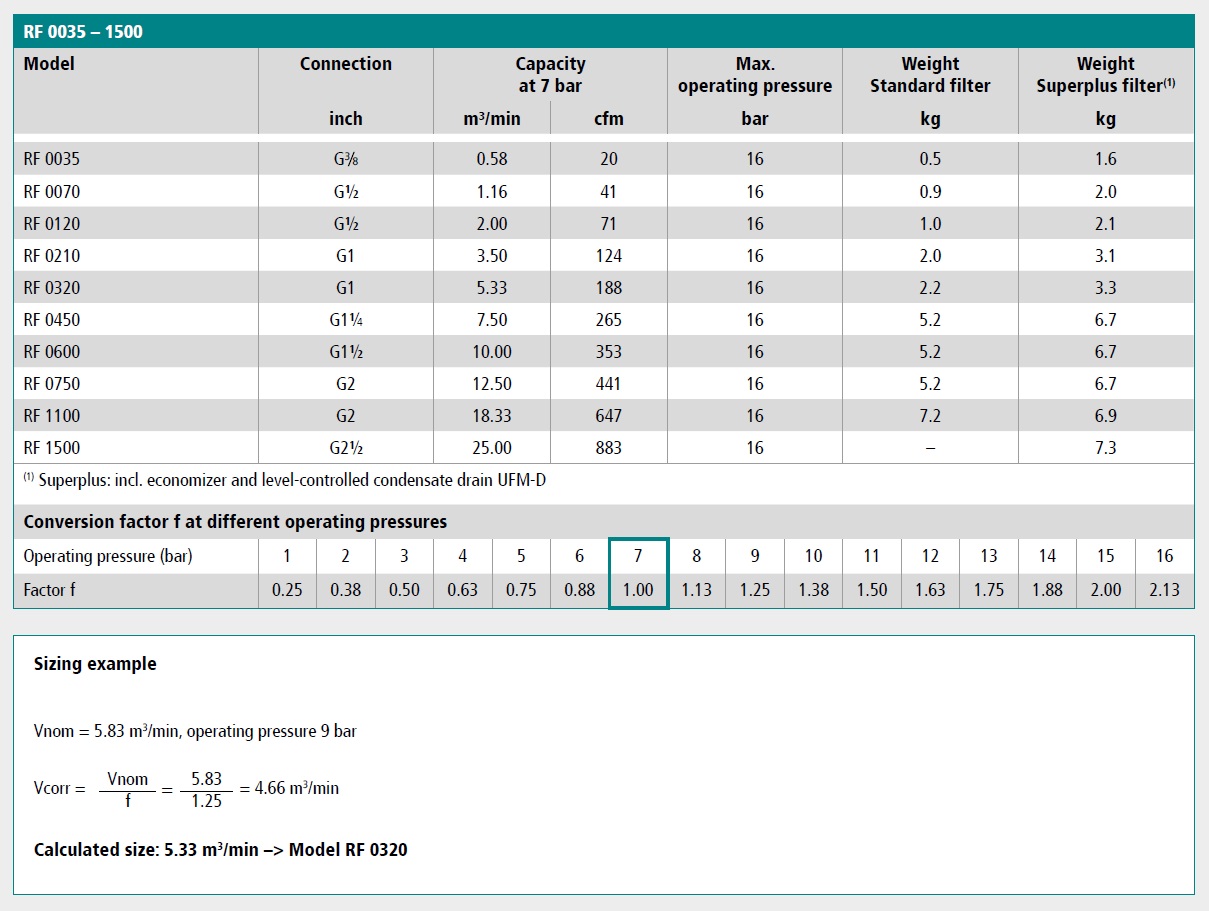Click the cfm value 188 for RF 0320

tap(608, 287)
